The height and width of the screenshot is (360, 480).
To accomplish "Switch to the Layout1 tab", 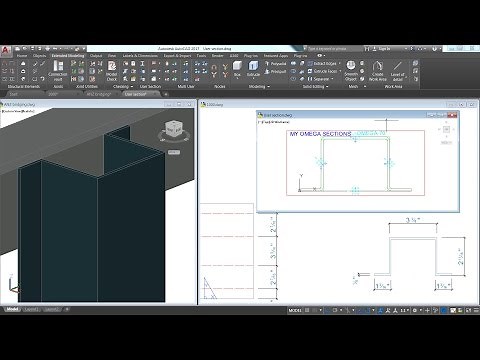I will (31, 310).
